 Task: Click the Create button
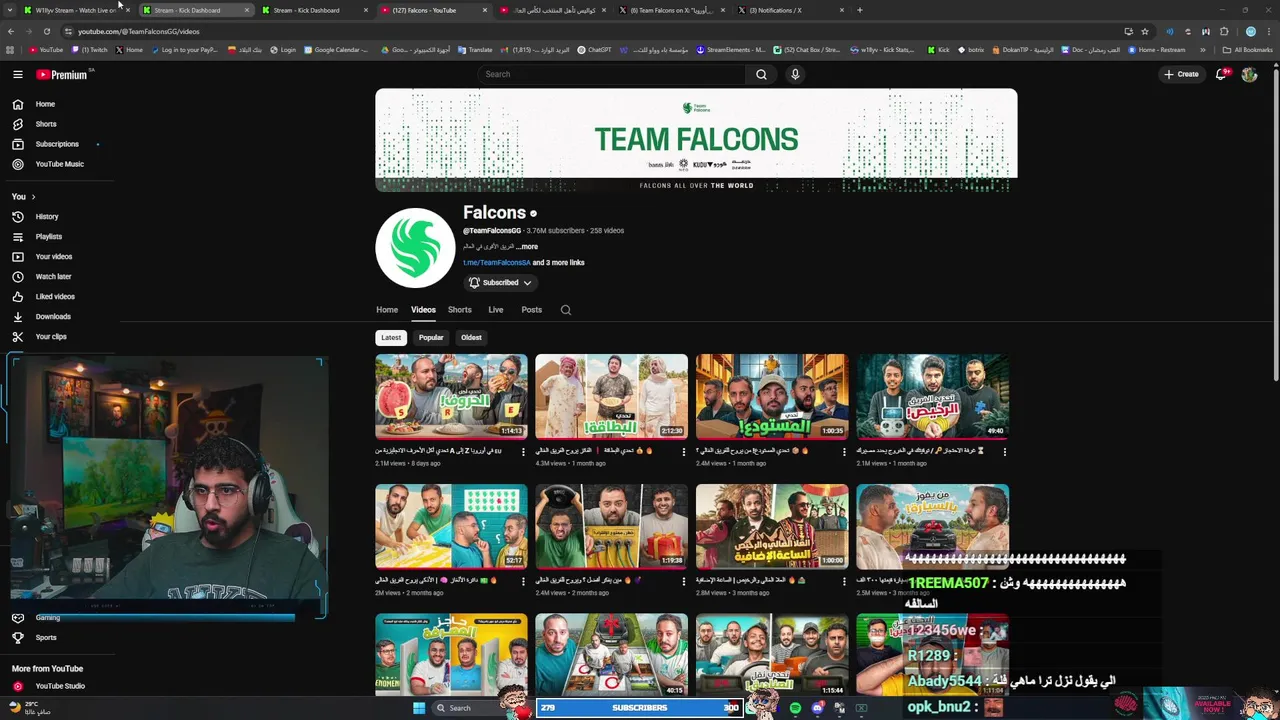[1181, 74]
